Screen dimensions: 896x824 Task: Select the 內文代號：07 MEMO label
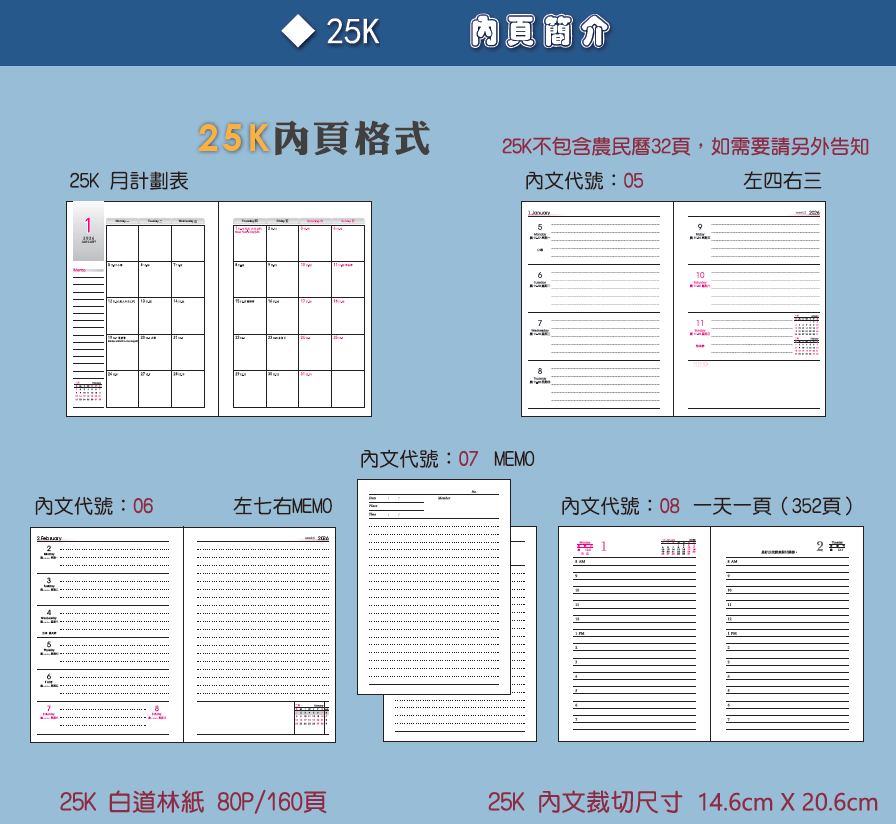point(447,459)
